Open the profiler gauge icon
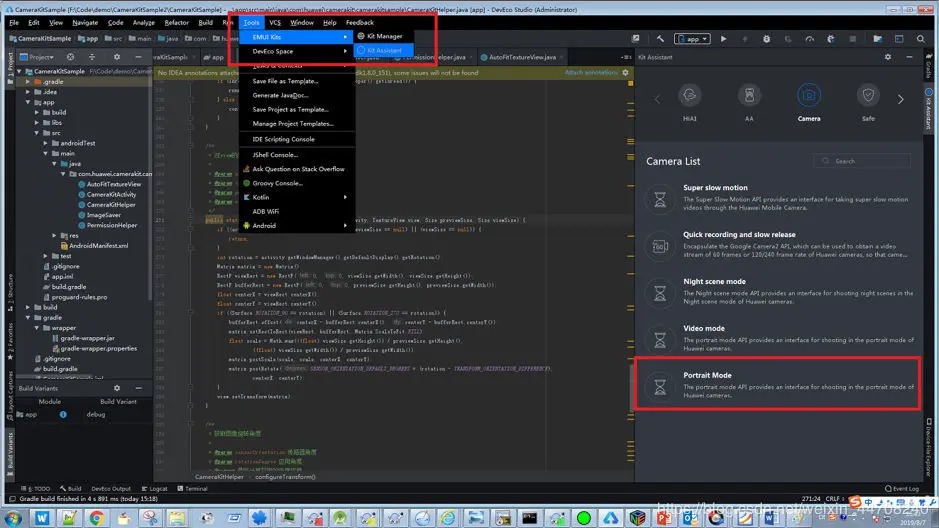Image resolution: width=939 pixels, height=528 pixels. 809,39
